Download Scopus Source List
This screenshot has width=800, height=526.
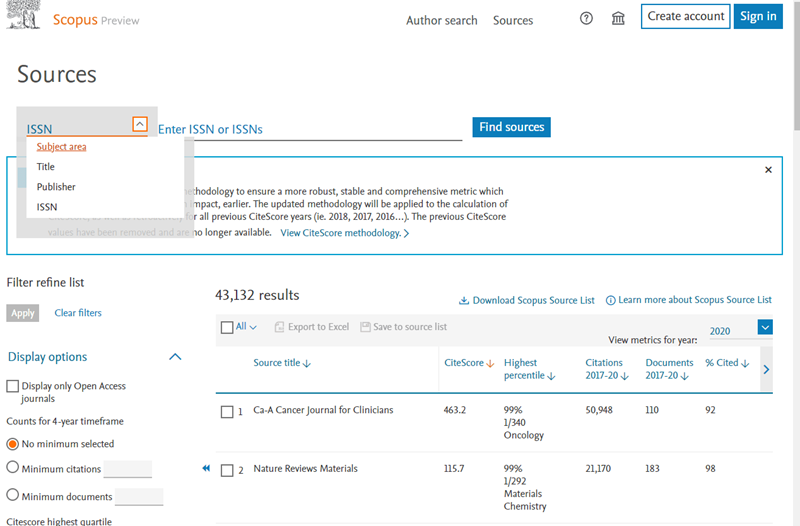click(x=527, y=300)
